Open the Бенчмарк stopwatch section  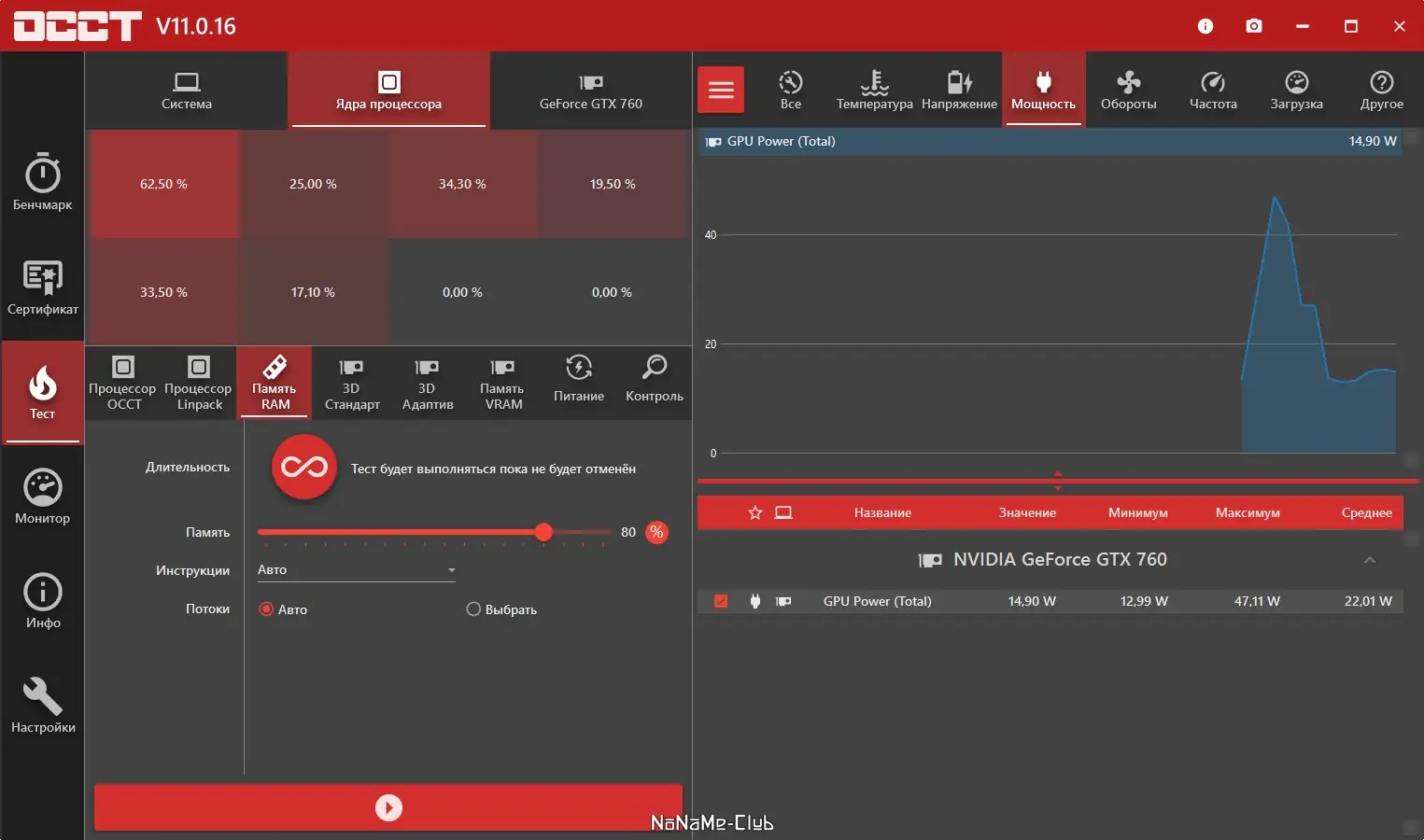pos(43,182)
